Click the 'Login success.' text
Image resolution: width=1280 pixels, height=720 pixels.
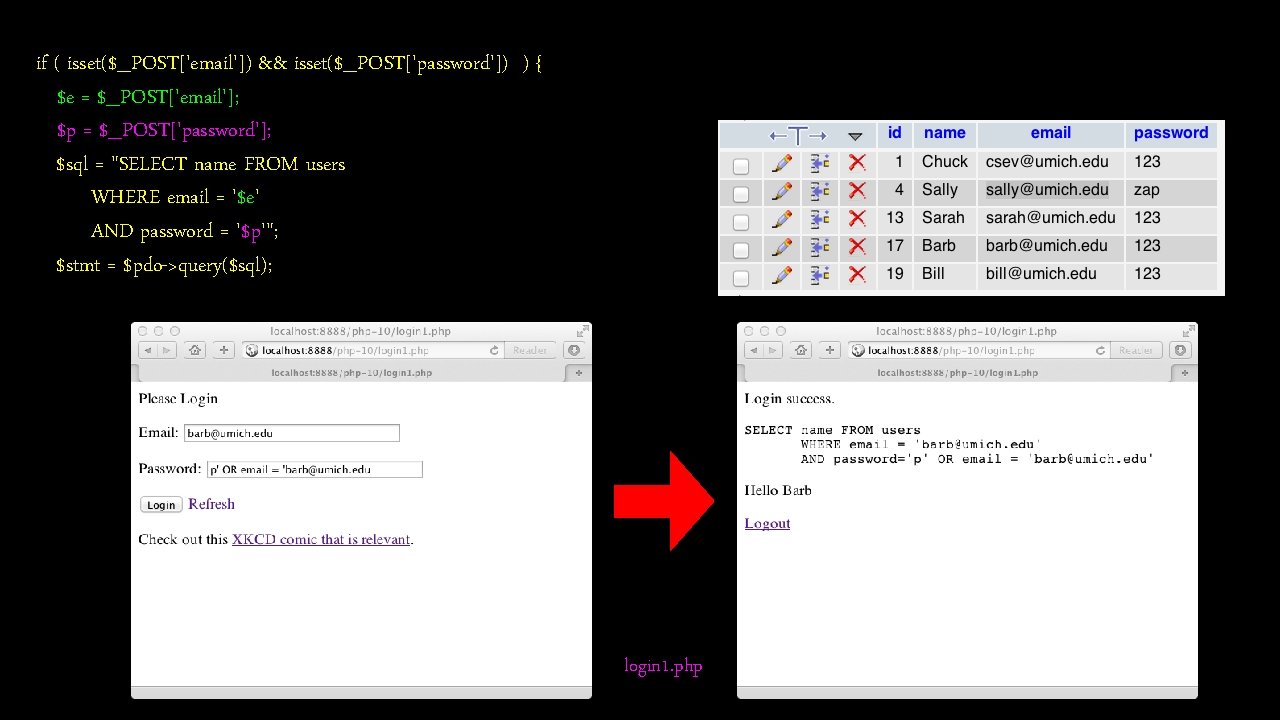[789, 399]
